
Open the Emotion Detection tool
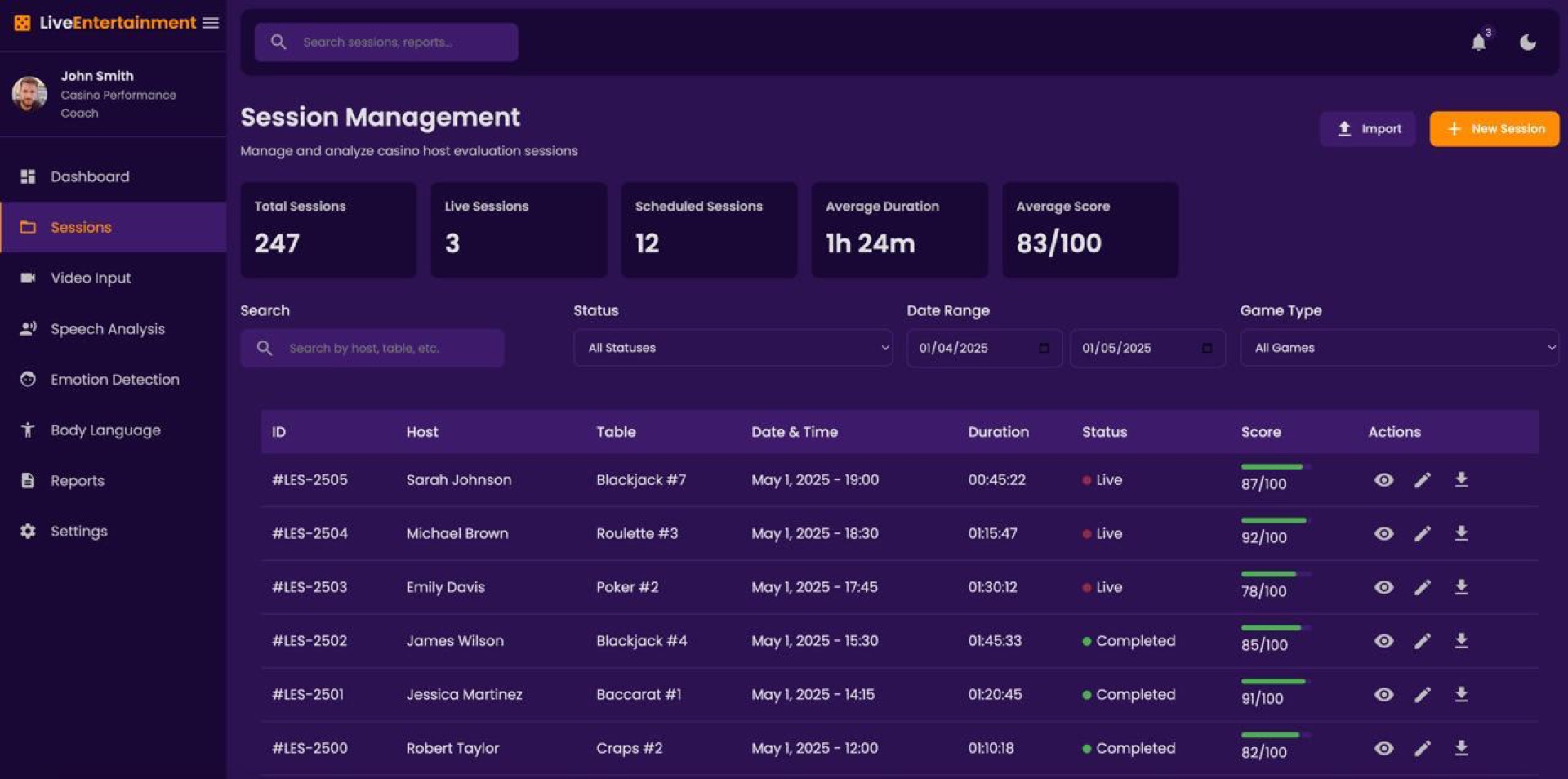[x=115, y=379]
